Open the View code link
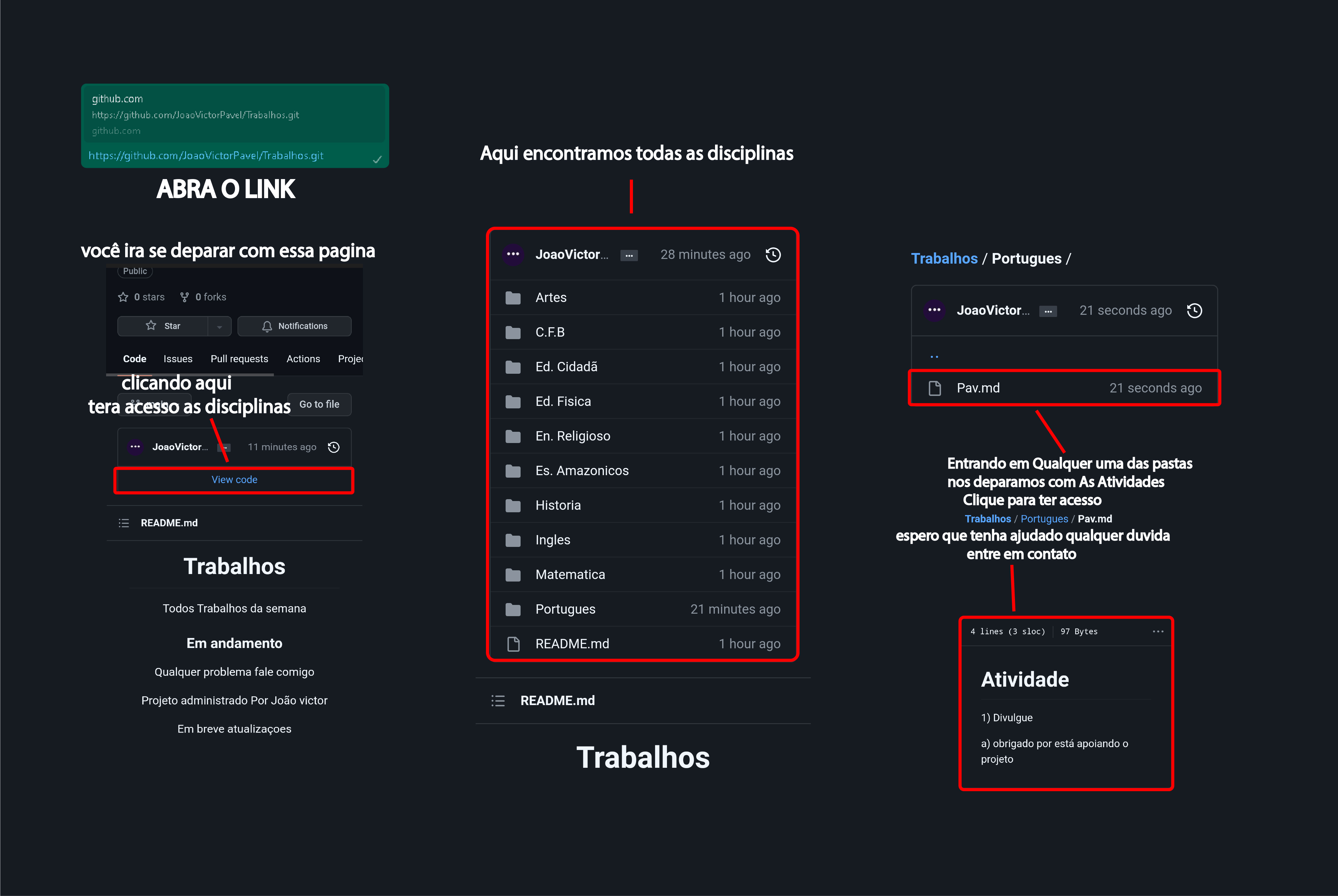 (x=234, y=480)
